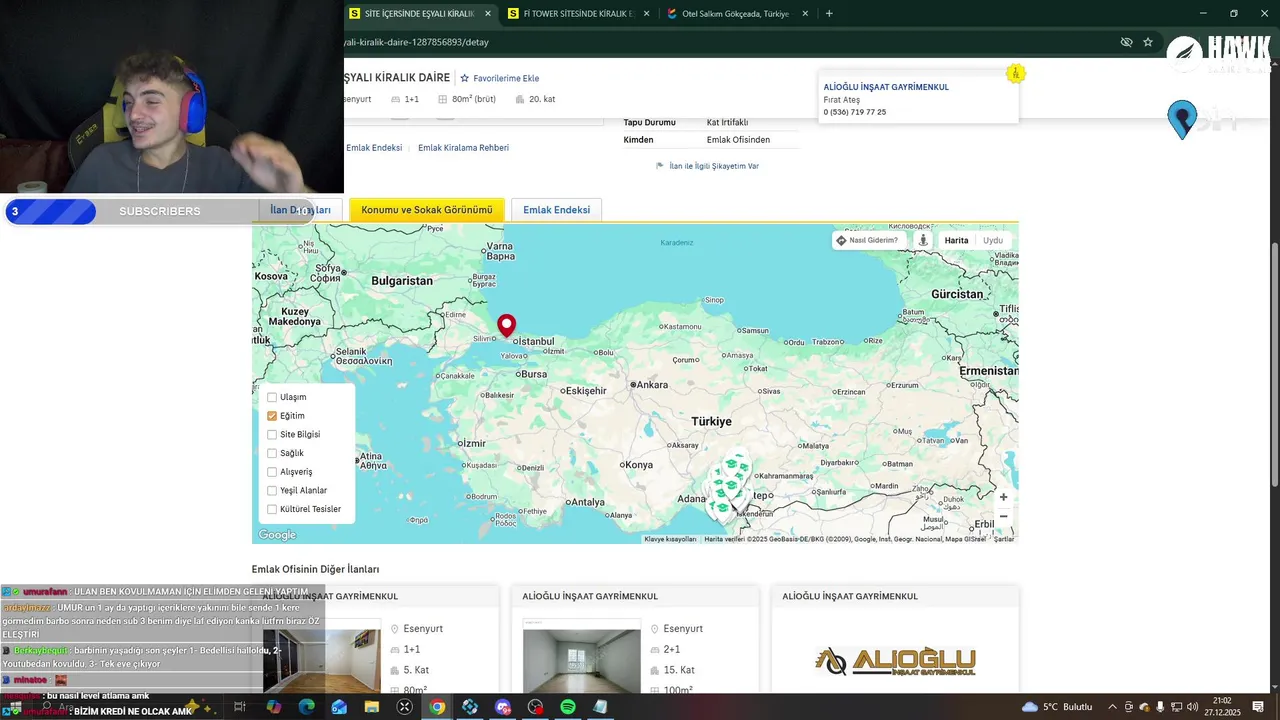Expand hidden system tray icons chevron

coord(1112,707)
